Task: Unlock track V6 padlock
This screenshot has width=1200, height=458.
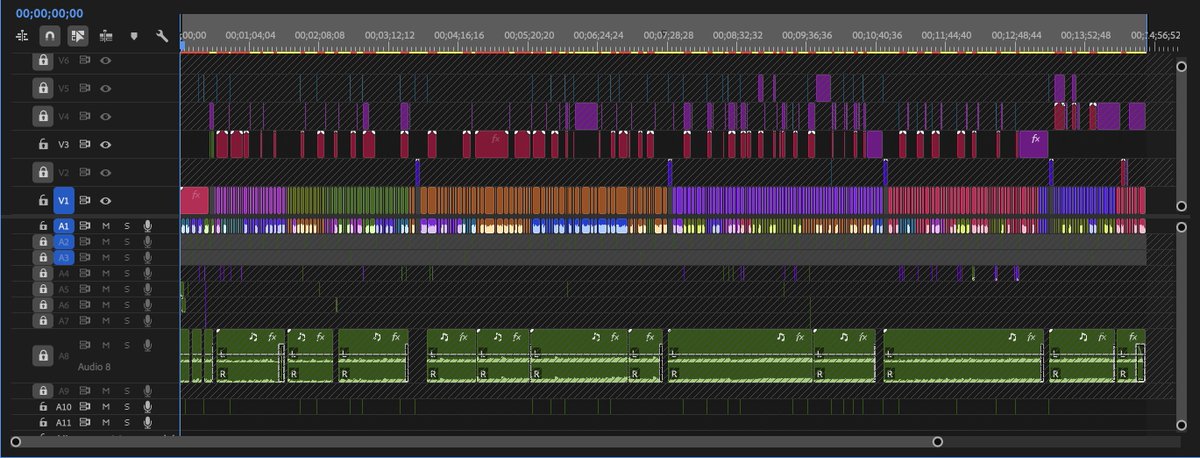Action: [x=43, y=60]
